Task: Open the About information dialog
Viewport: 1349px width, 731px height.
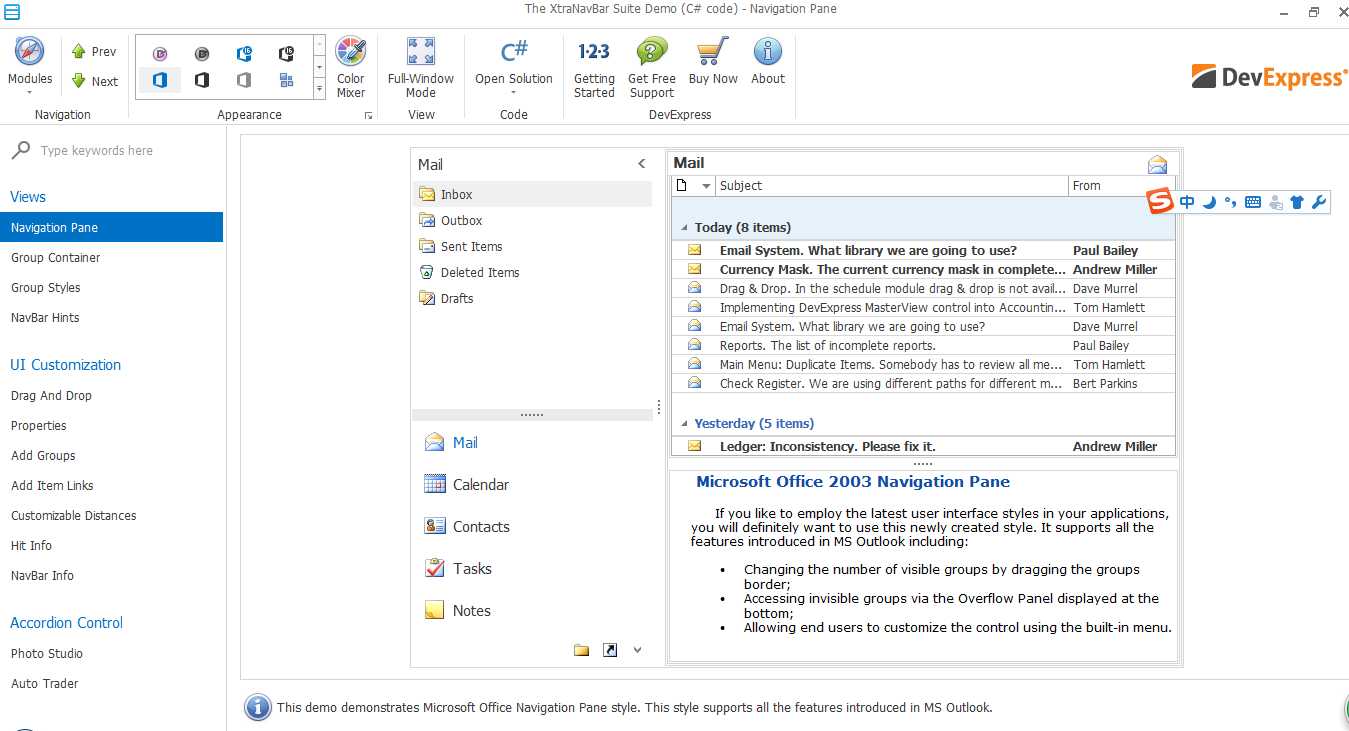Action: (768, 62)
